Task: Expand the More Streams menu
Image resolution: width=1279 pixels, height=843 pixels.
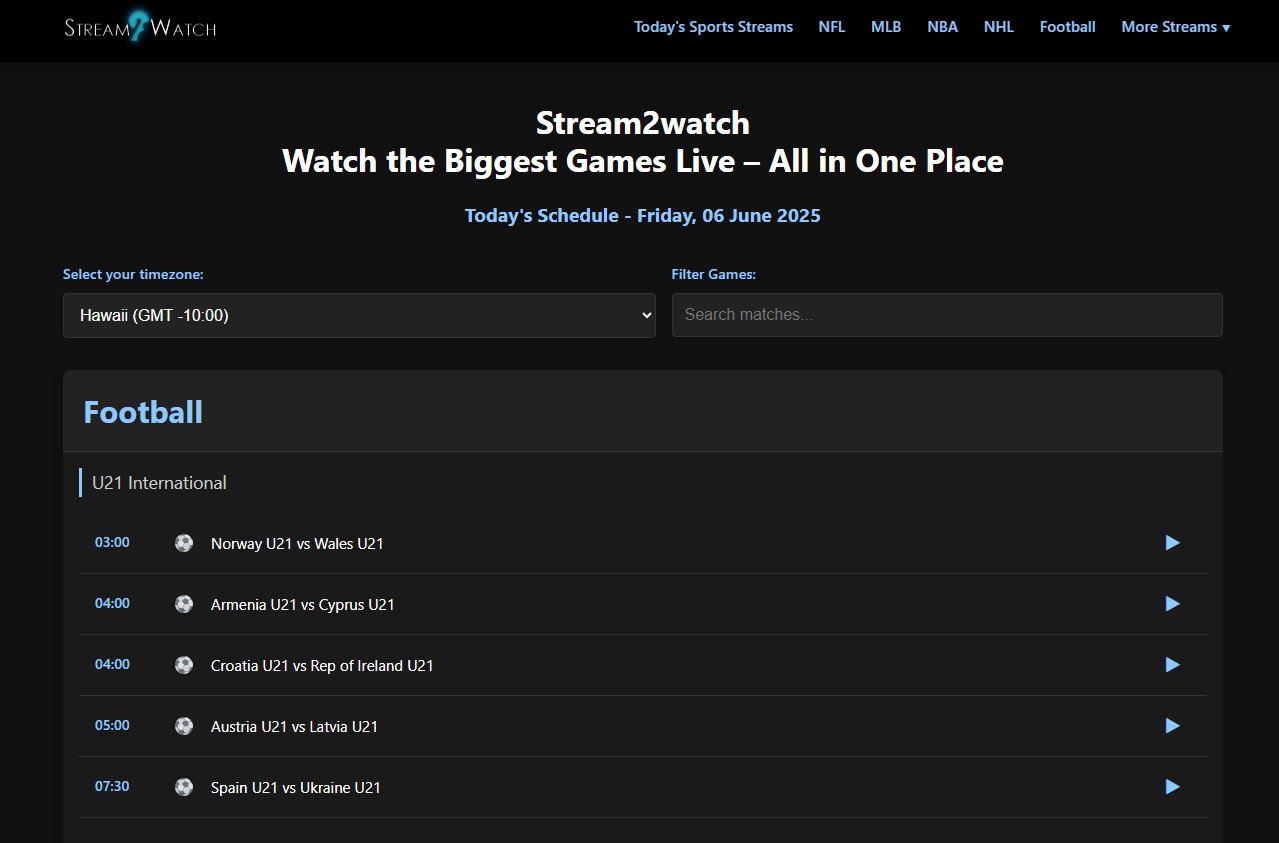Action: click(x=1175, y=27)
